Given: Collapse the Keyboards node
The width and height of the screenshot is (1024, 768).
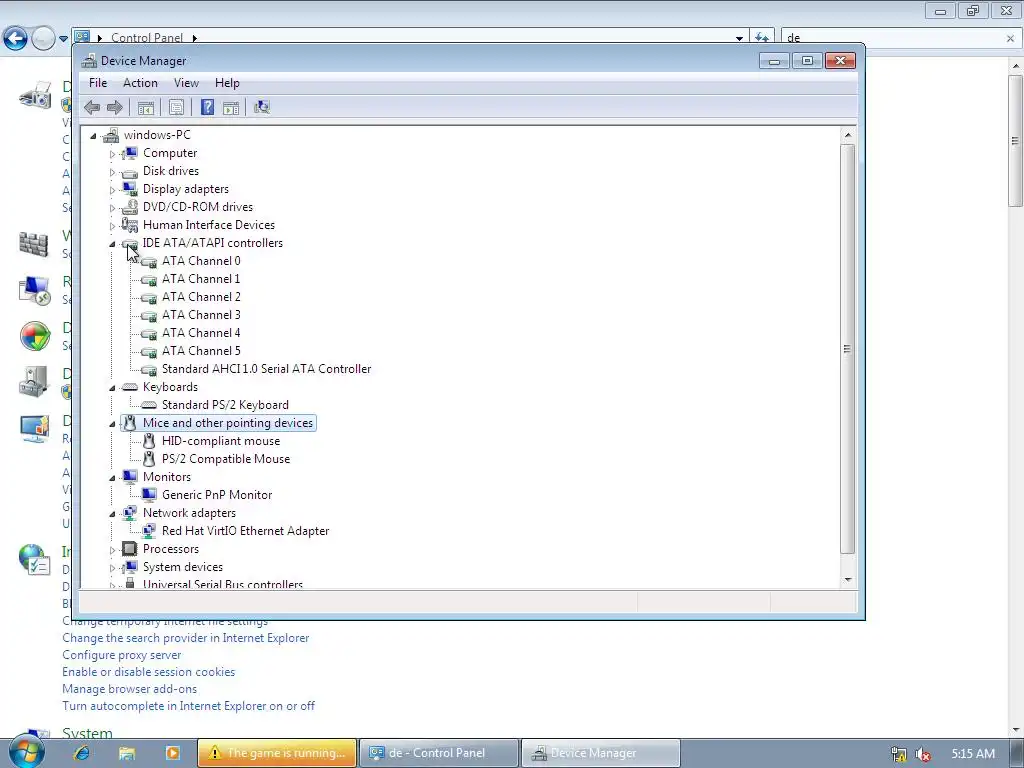Looking at the screenshot, I should tap(112, 388).
